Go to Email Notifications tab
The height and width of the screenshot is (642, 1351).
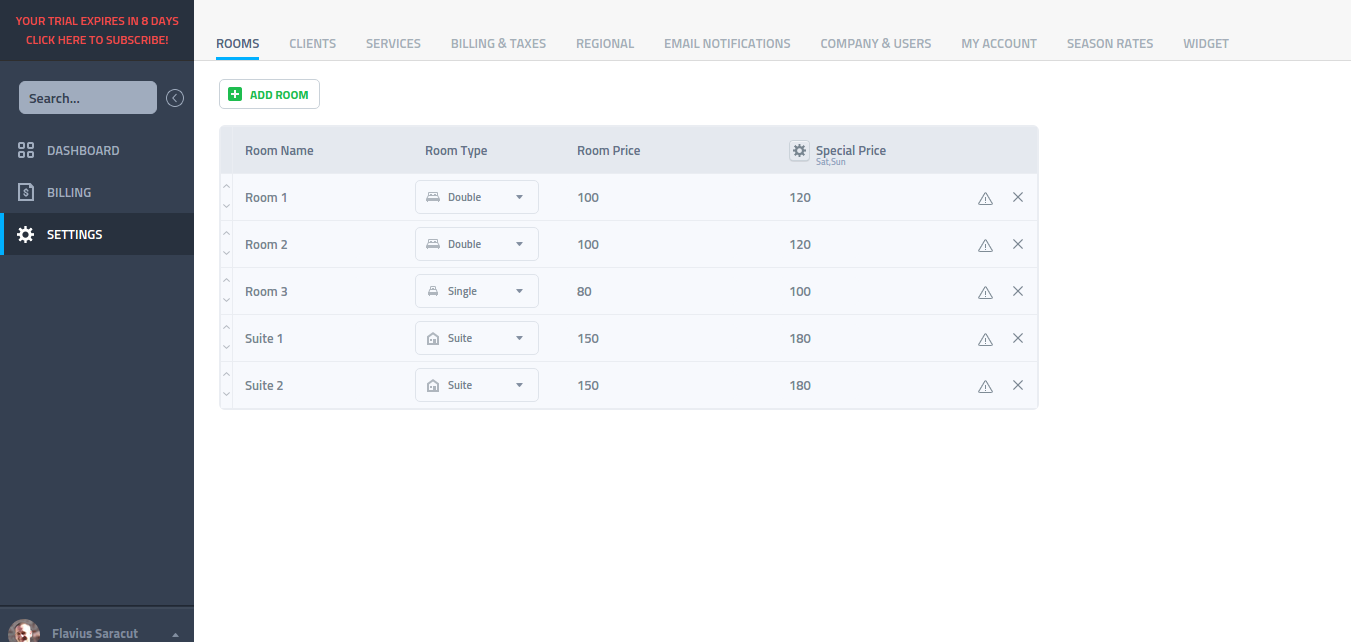pos(727,43)
